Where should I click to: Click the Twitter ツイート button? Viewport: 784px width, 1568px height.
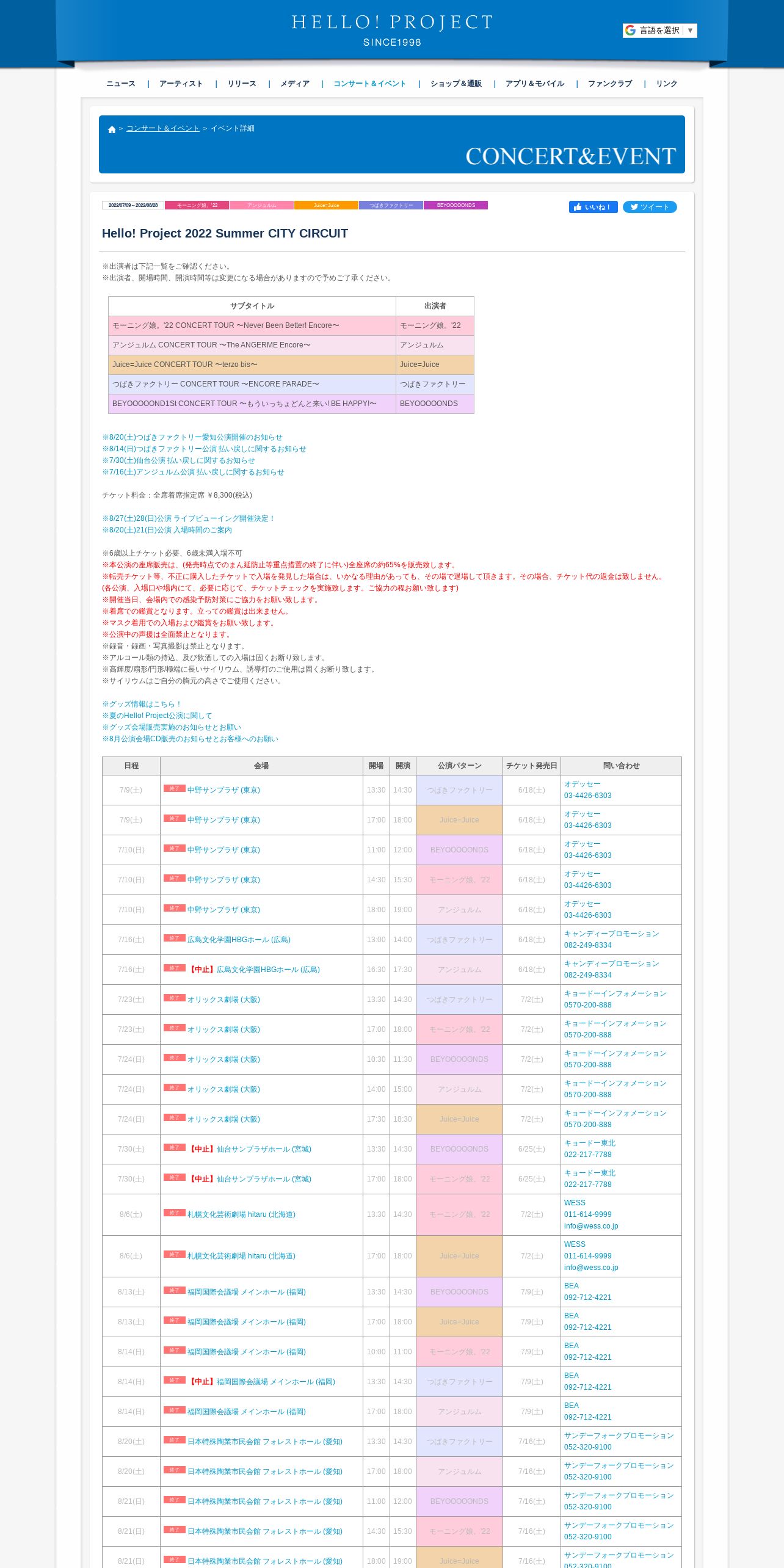pos(650,207)
